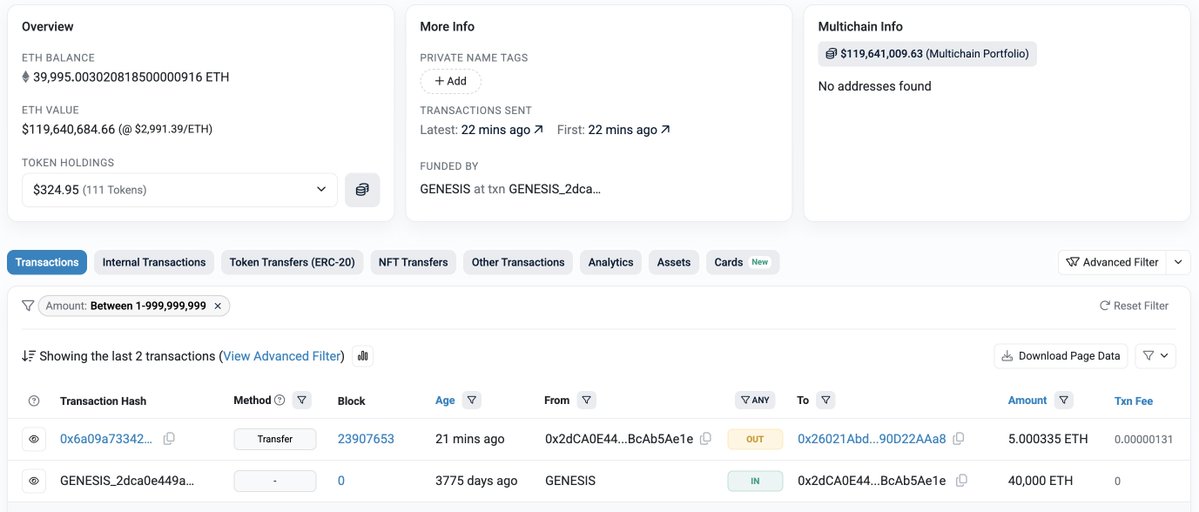Open the chart icon beside View Advanced Filter
This screenshot has height=512, width=1199.
362,356
